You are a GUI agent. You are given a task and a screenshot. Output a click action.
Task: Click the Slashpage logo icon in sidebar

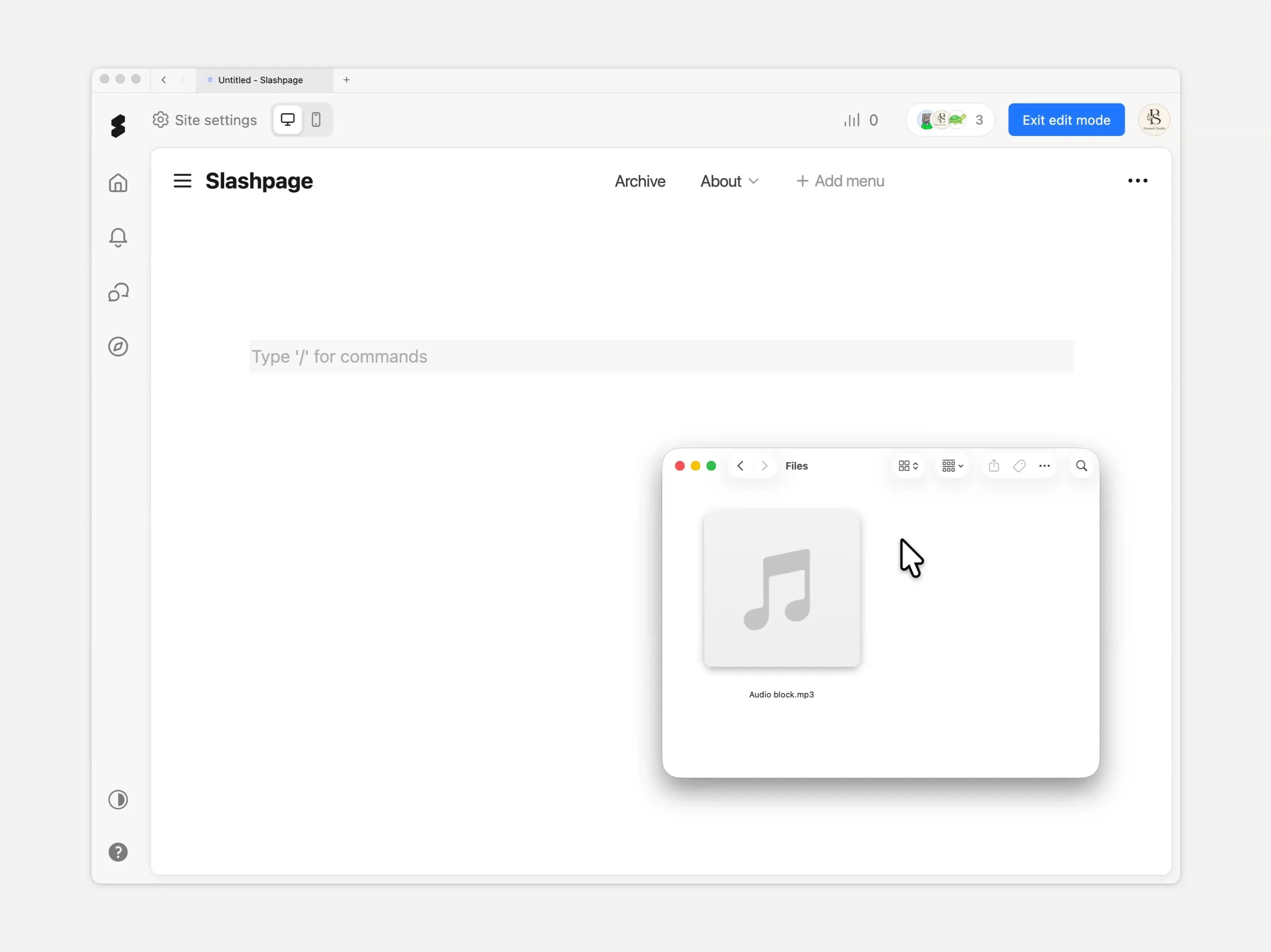(x=118, y=126)
